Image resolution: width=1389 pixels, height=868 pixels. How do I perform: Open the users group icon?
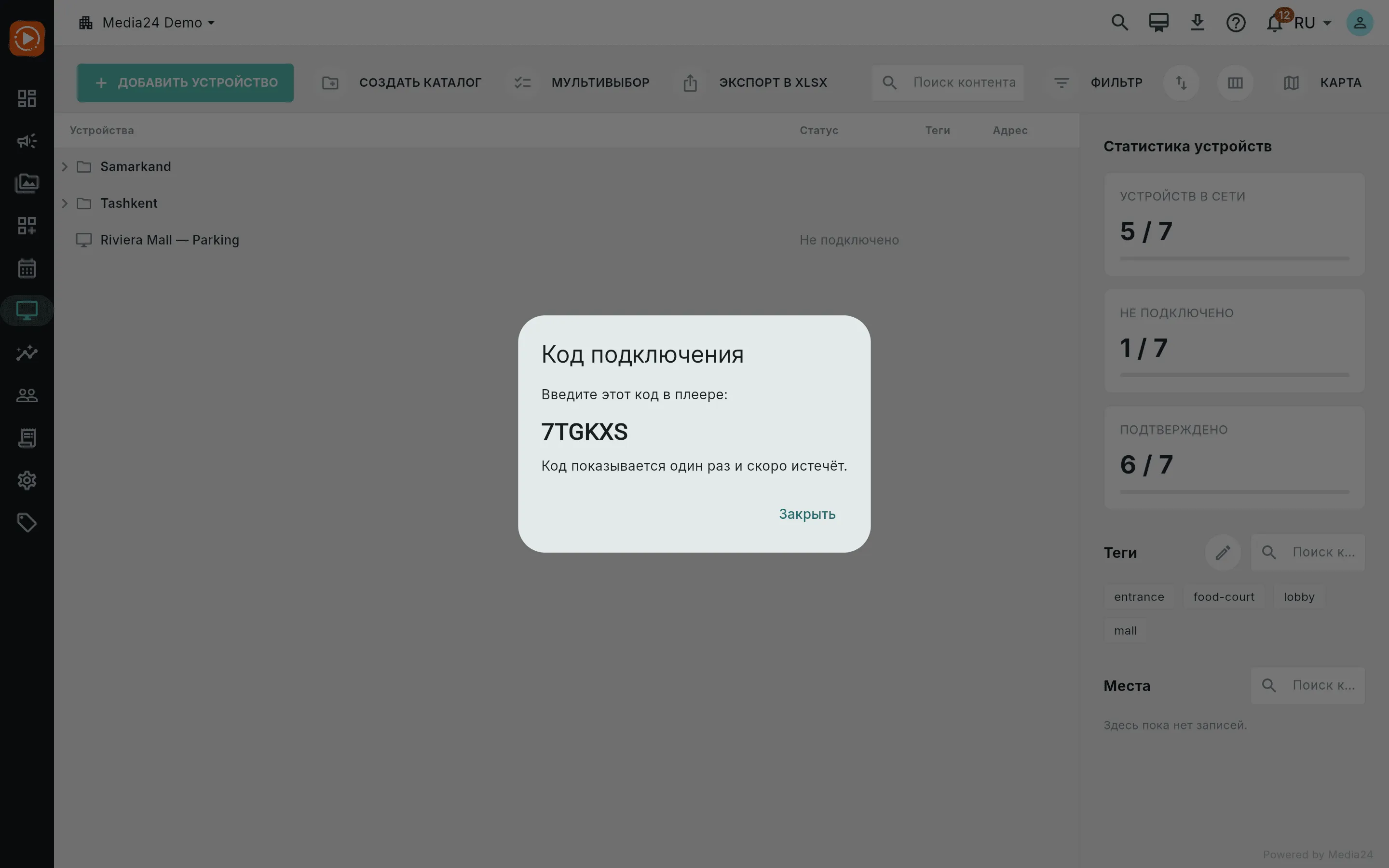coord(27,395)
